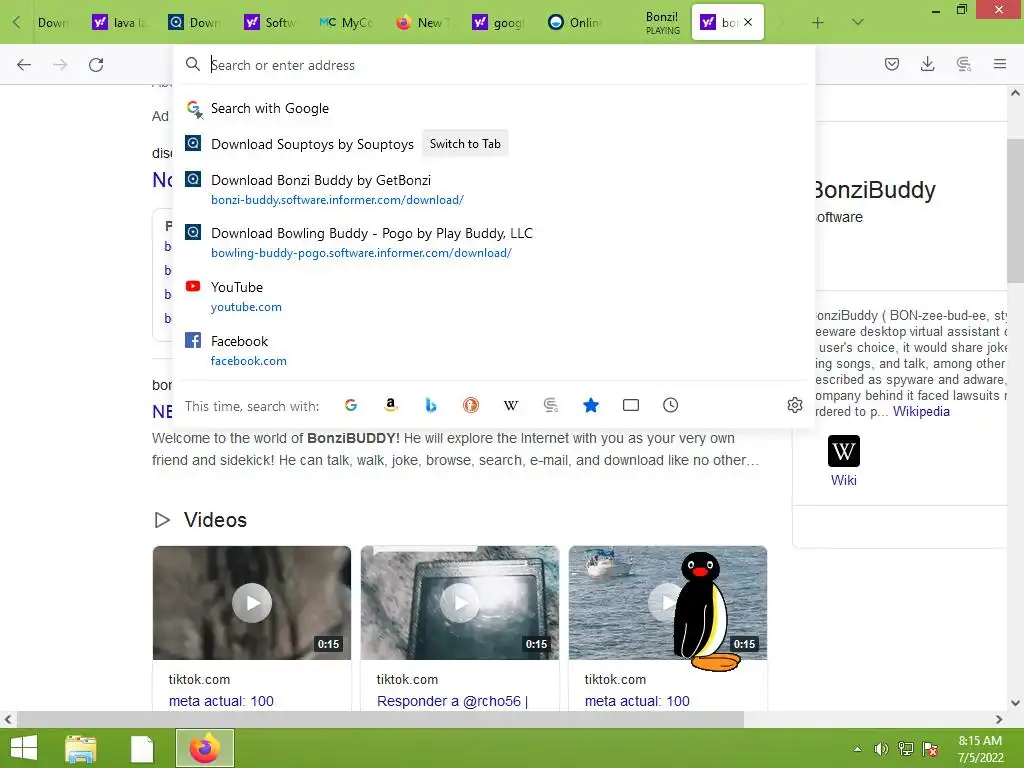This screenshot has width=1024, height=768.
Task: Search history using the clock icon
Action: pos(671,406)
